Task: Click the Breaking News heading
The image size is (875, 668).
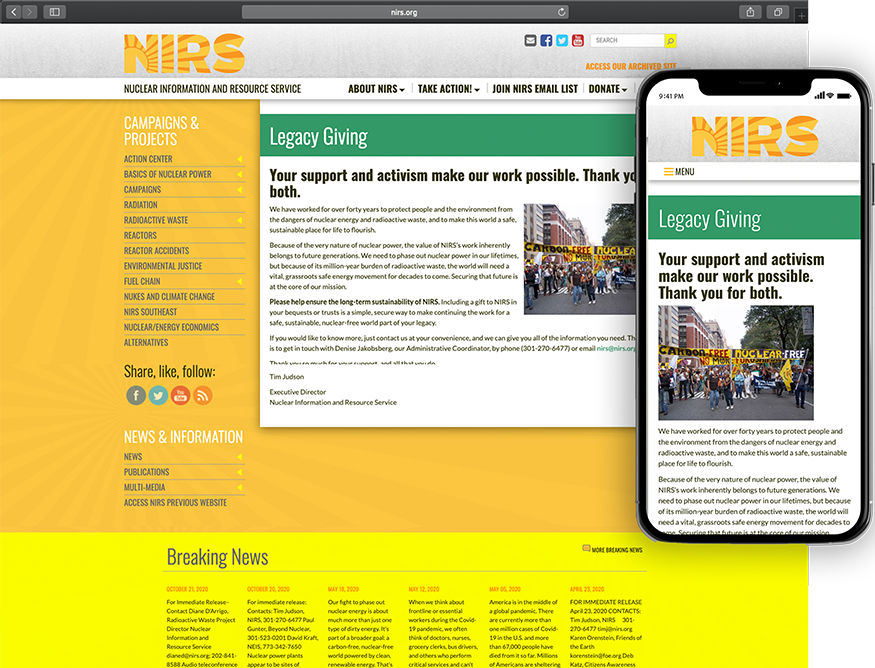Action: tap(217, 557)
